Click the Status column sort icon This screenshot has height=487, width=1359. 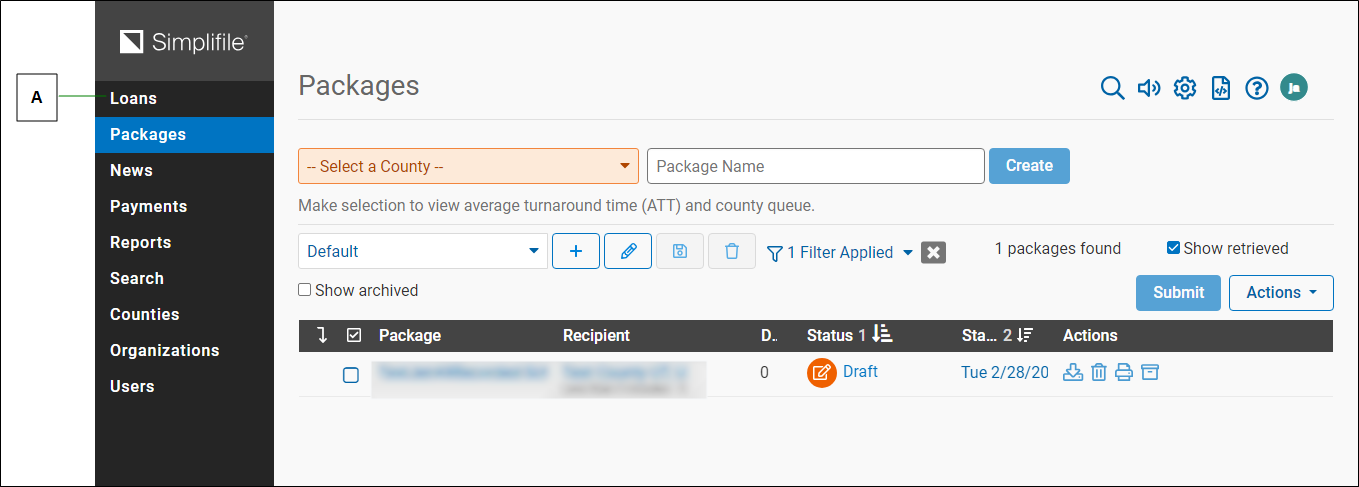pos(882,334)
